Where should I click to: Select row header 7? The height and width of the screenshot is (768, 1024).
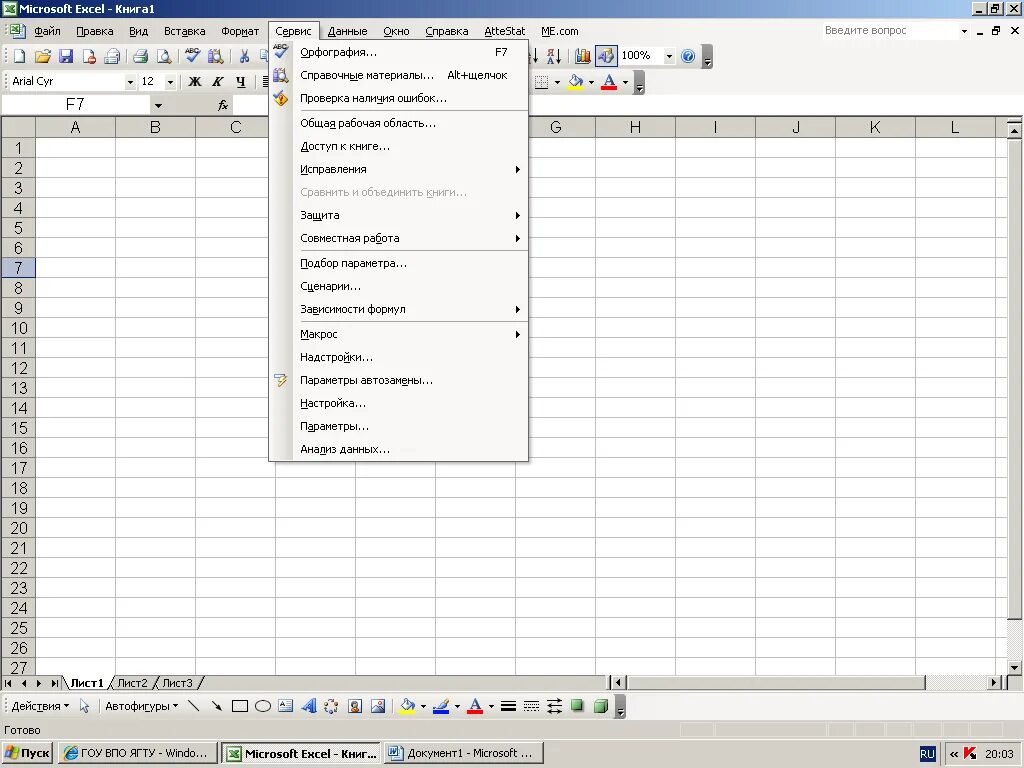[18, 268]
